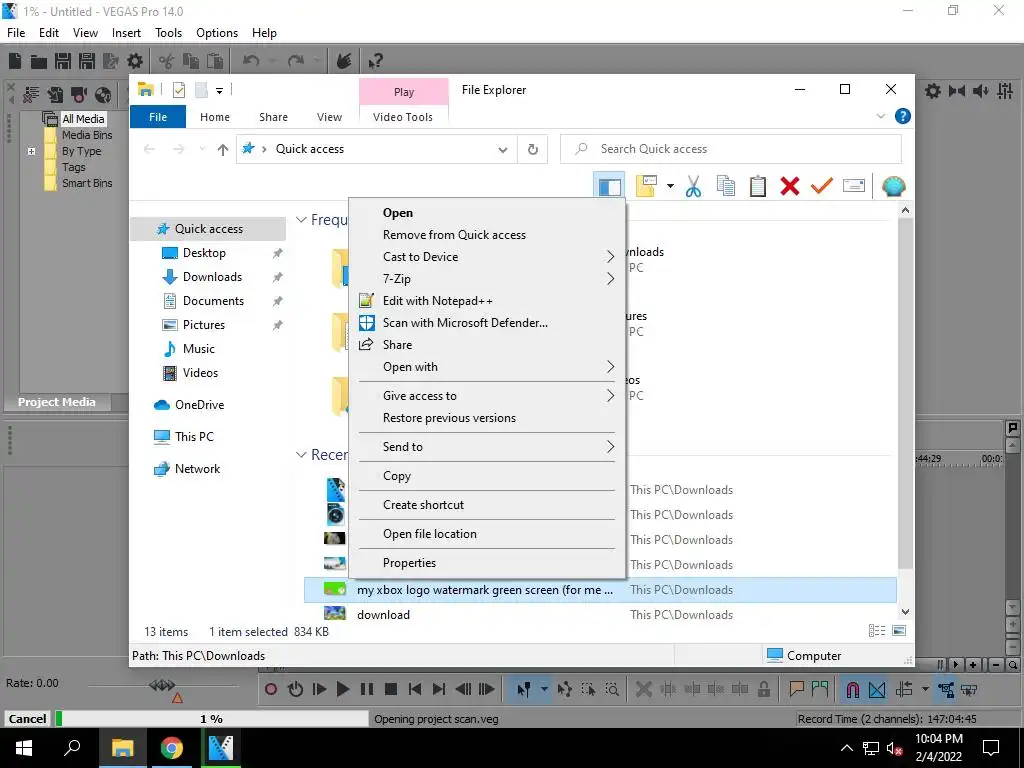Image resolution: width=1024 pixels, height=768 pixels.
Task: Collapse the Frequent folders section chevron
Action: point(301,220)
